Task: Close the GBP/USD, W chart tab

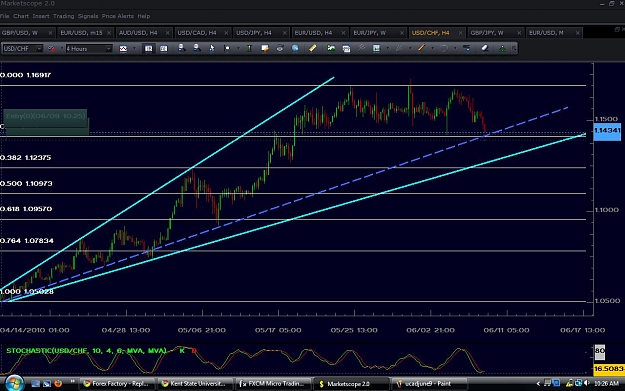Action: pos(50,33)
